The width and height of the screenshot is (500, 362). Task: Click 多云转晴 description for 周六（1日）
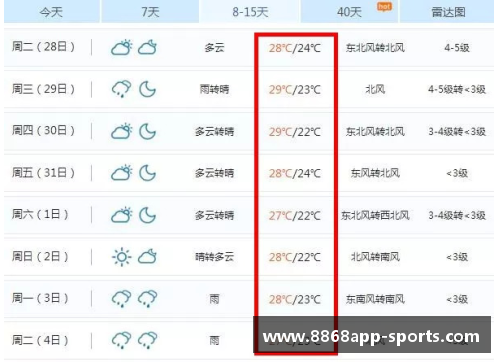click(x=214, y=215)
